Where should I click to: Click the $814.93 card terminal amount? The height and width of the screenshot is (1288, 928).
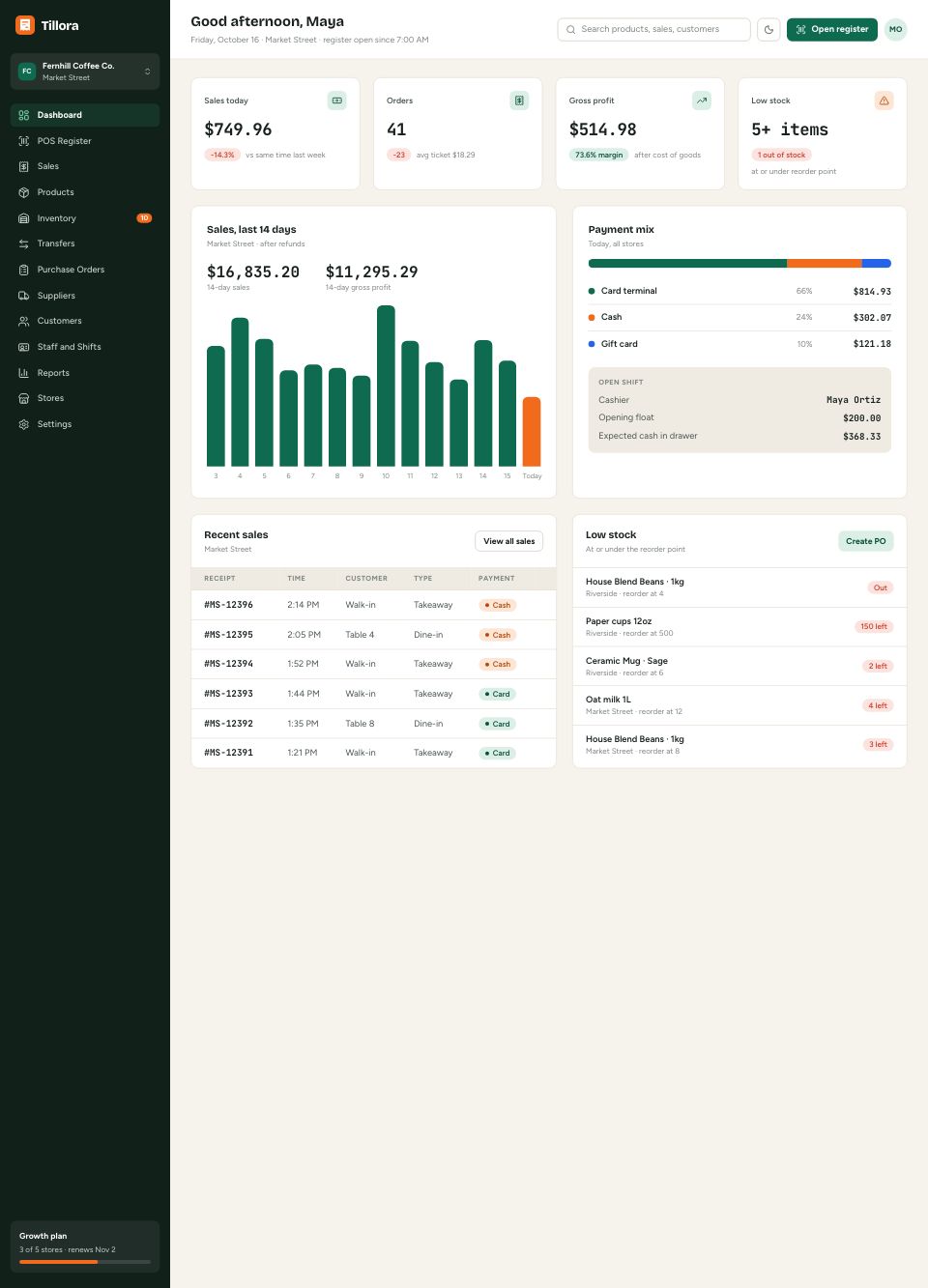coord(872,291)
